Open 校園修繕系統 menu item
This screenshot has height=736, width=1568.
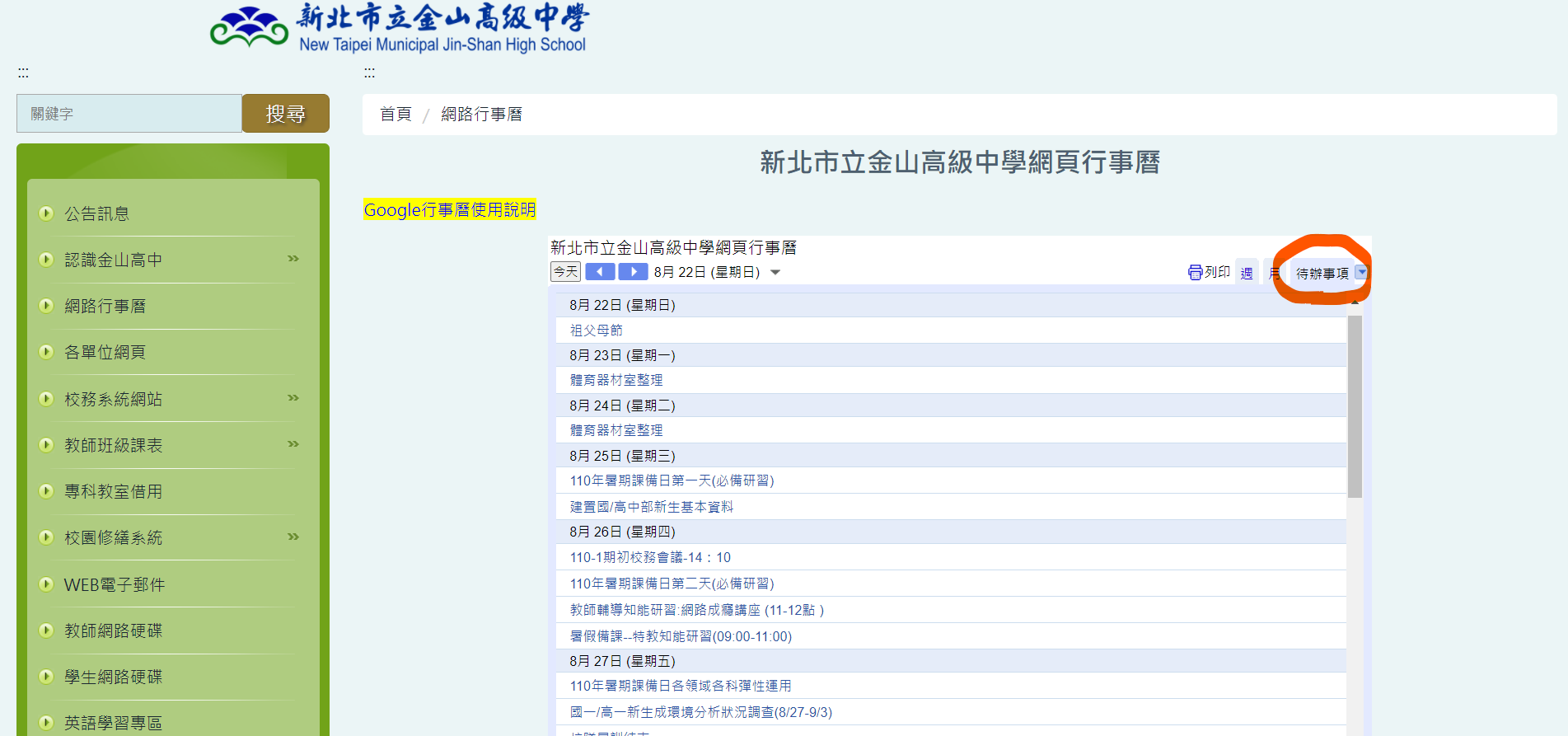coord(113,537)
